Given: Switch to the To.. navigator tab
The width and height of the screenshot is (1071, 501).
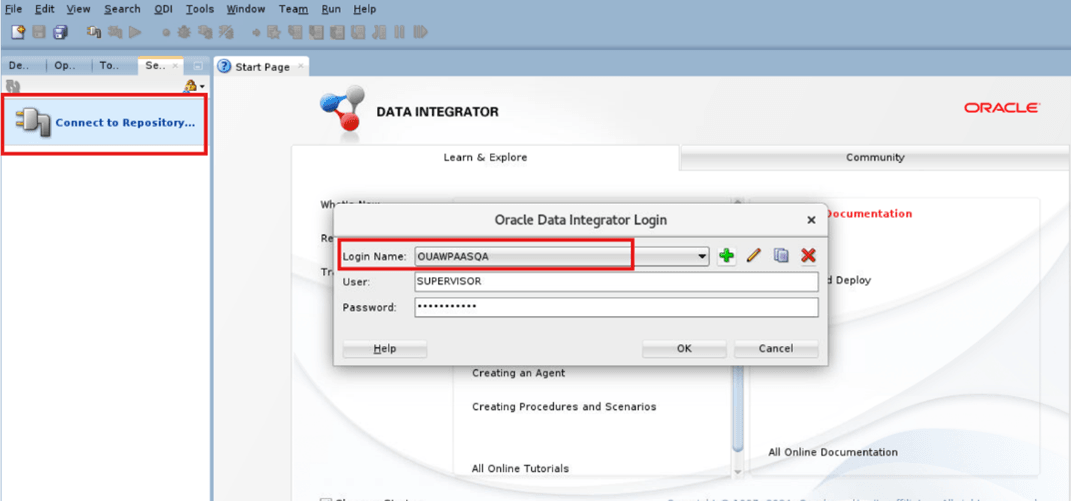Looking at the screenshot, I should [x=109, y=66].
